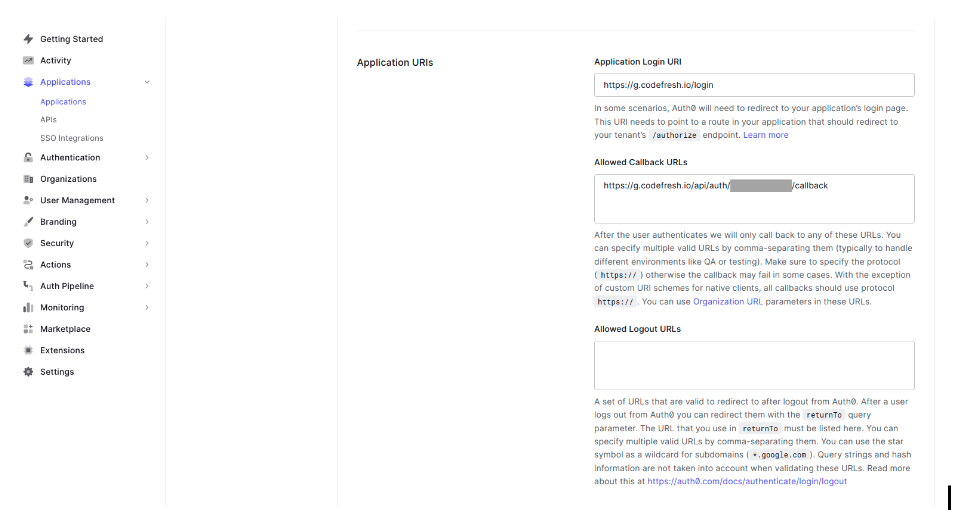Follow the Organization URL link

pos(725,301)
